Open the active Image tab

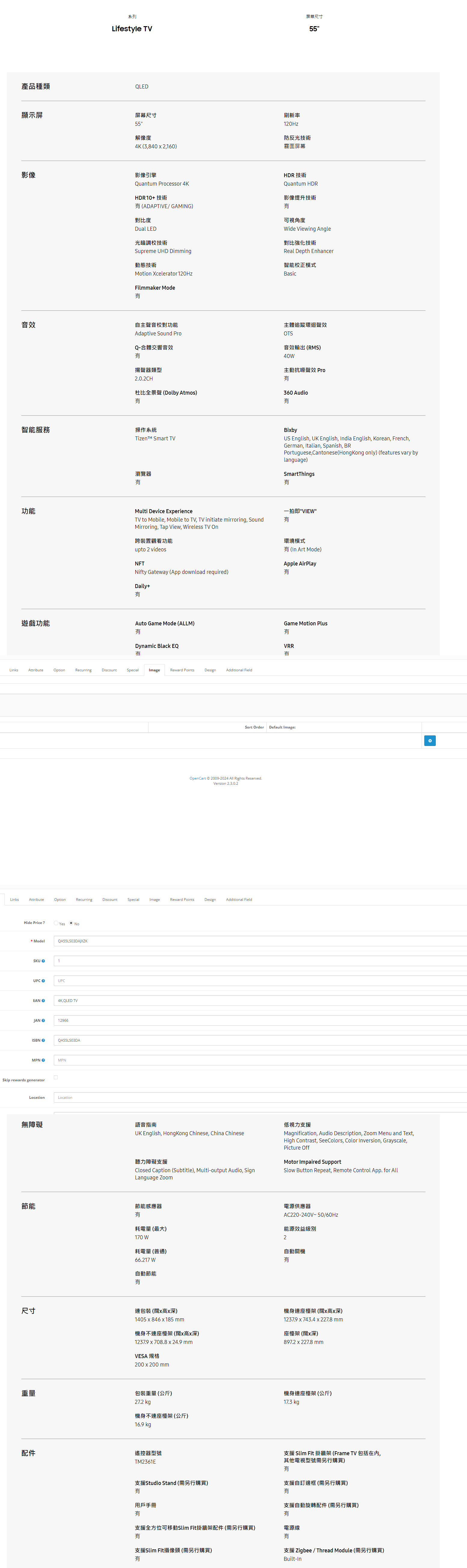click(155, 670)
